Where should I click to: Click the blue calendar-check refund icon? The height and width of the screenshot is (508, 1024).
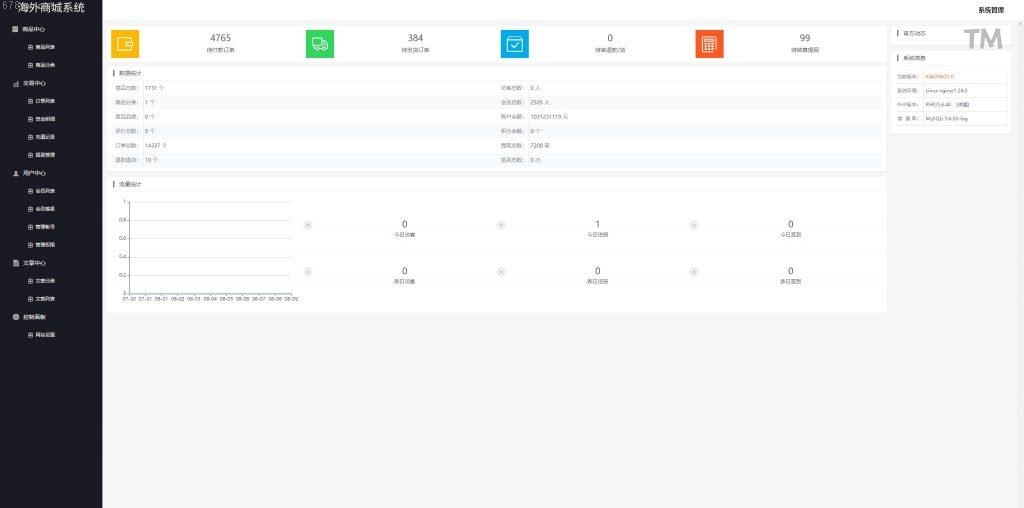pos(515,44)
